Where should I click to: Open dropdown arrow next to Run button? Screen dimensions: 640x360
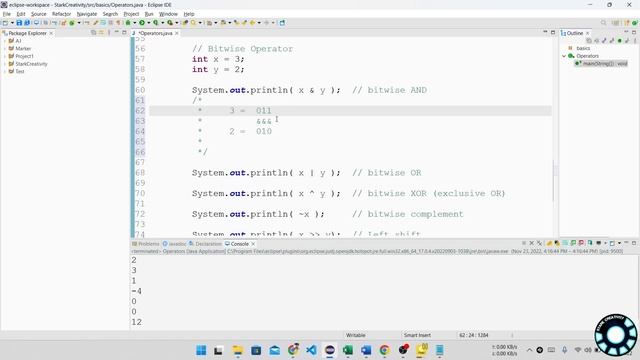coord(149,23)
